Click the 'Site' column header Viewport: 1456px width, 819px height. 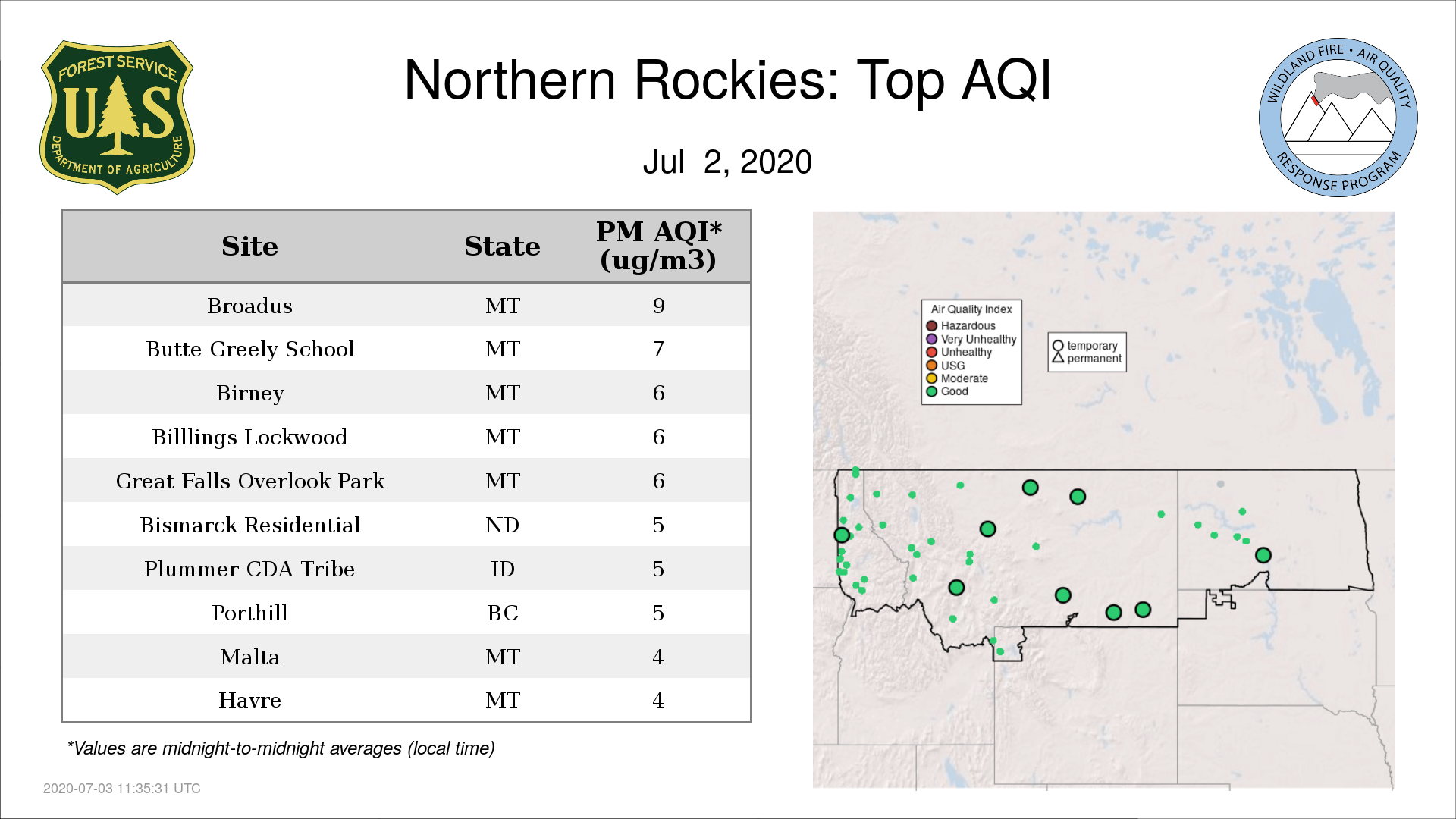[250, 246]
